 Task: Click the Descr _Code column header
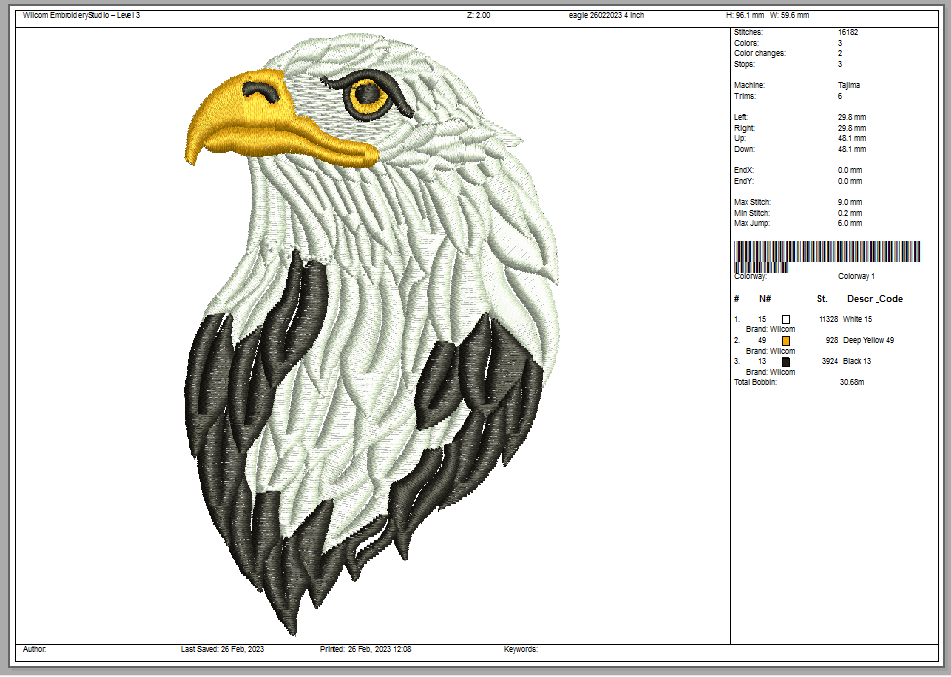pyautogui.click(x=874, y=299)
